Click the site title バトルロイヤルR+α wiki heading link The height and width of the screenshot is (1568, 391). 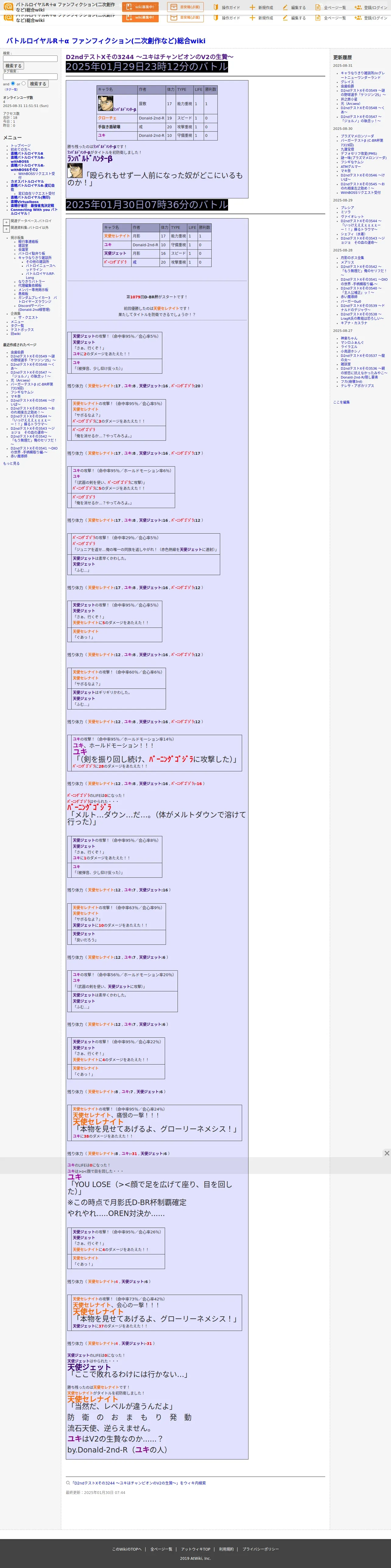click(x=106, y=41)
